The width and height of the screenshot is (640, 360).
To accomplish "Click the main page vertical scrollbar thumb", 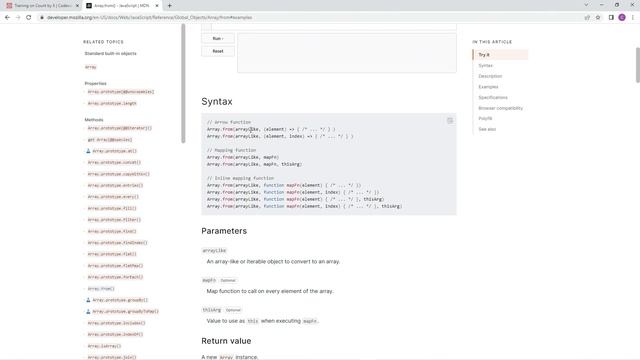I will pyautogui.click(x=638, y=65).
